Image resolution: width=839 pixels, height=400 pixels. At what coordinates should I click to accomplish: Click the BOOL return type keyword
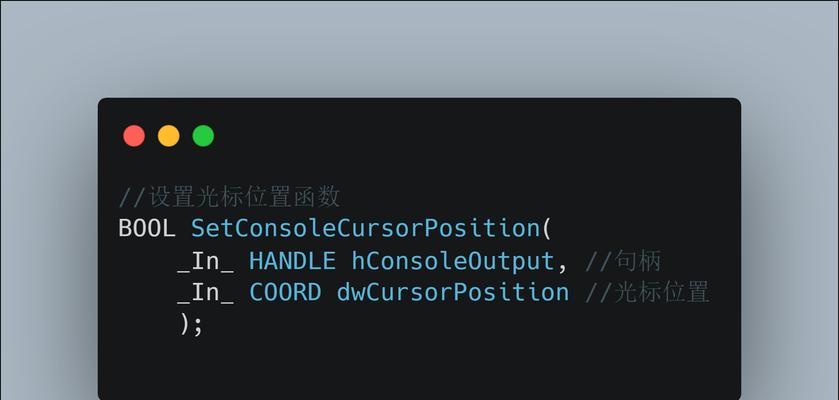click(x=147, y=228)
